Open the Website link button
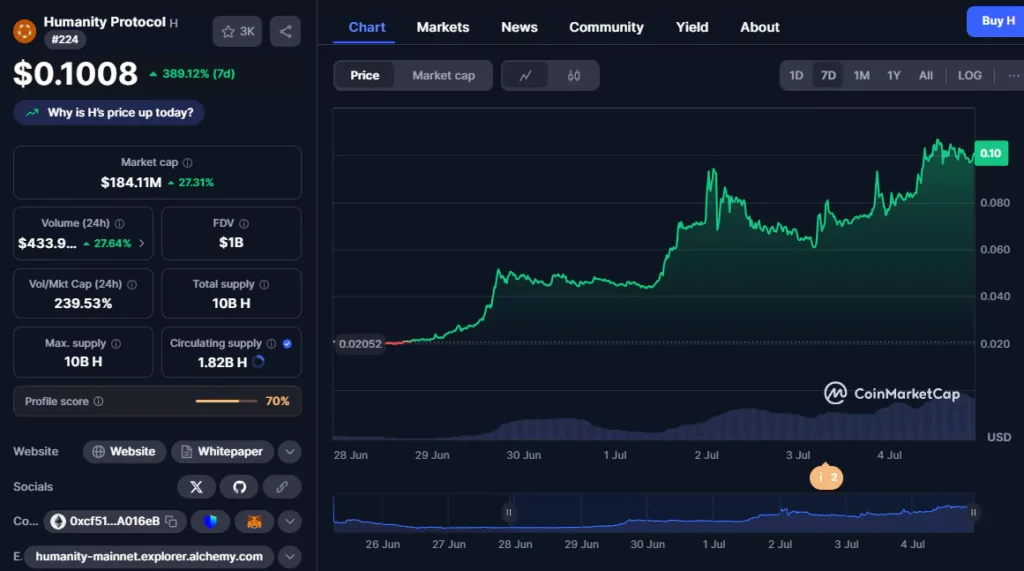This screenshot has height=571, width=1024. [124, 451]
